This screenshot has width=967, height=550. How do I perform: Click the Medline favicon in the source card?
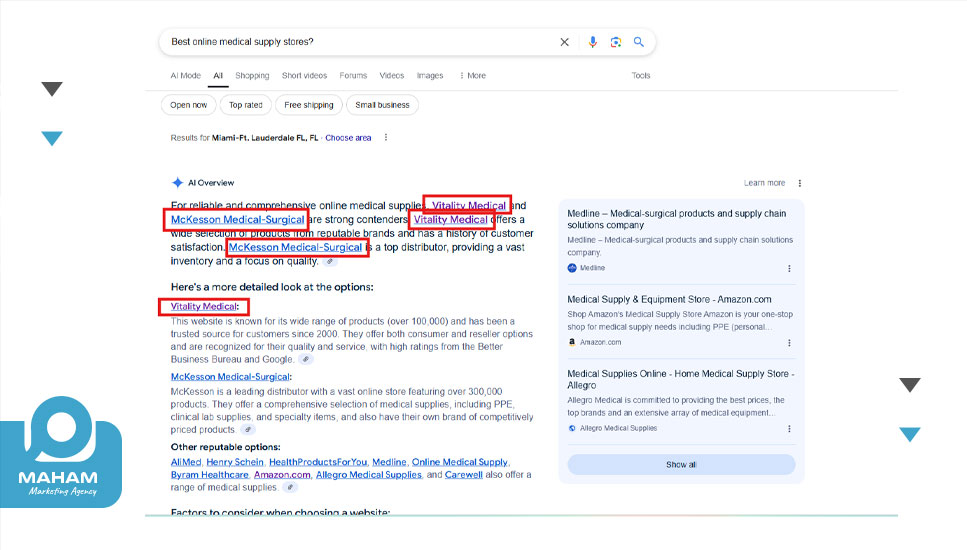coord(572,268)
